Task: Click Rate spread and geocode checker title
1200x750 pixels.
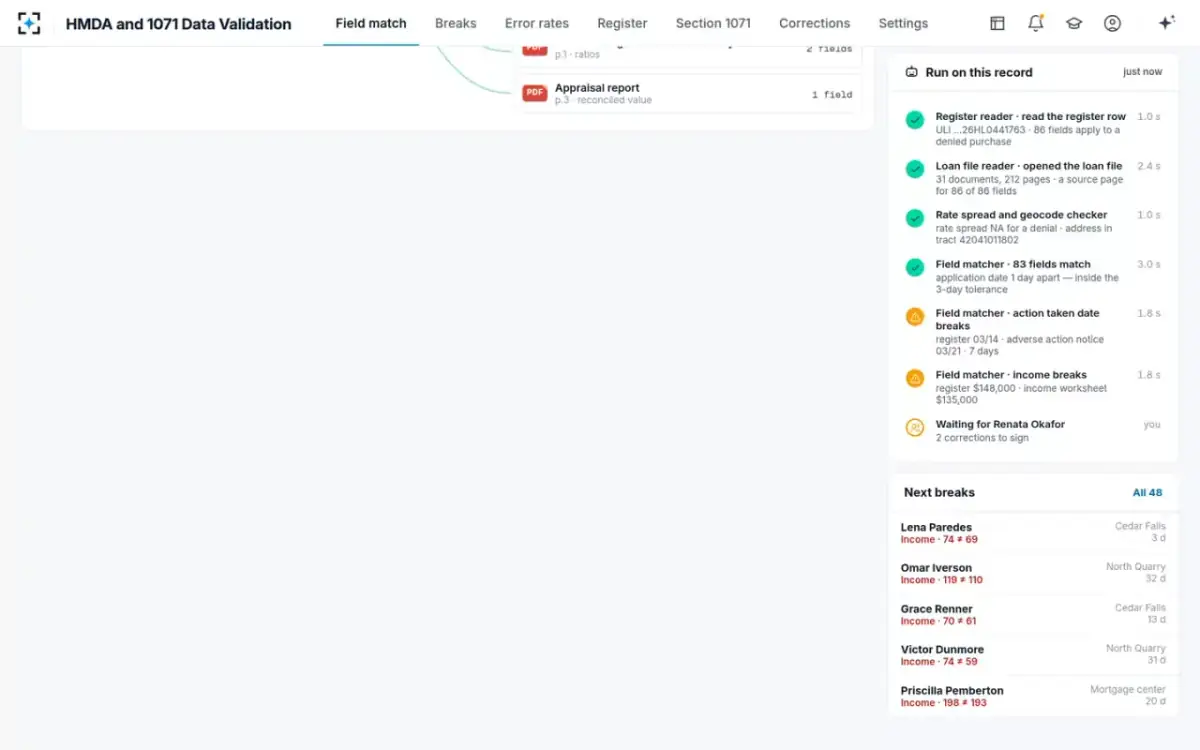Action: pos(1021,215)
